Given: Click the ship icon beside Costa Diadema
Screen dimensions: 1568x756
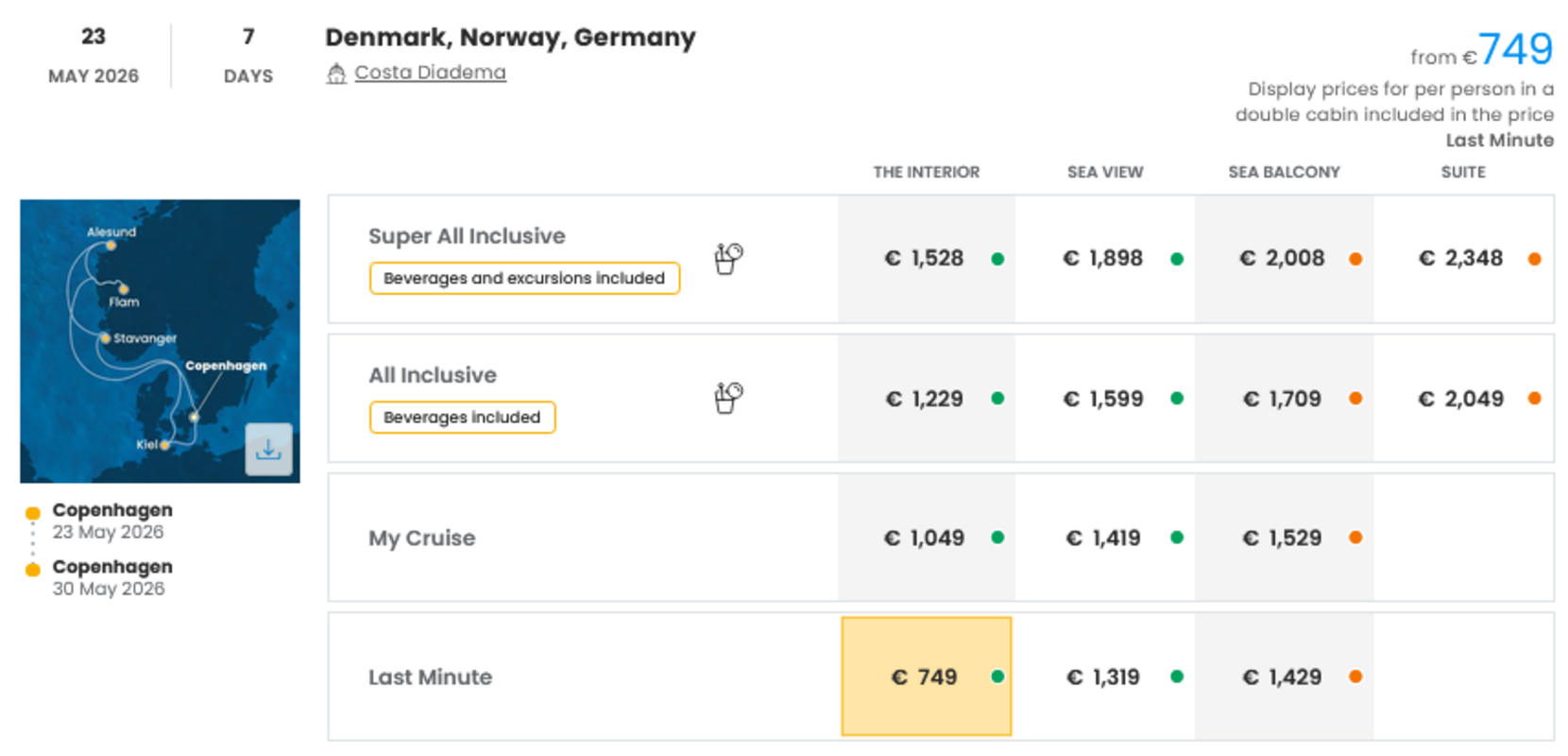Looking at the screenshot, I should pyautogui.click(x=336, y=74).
